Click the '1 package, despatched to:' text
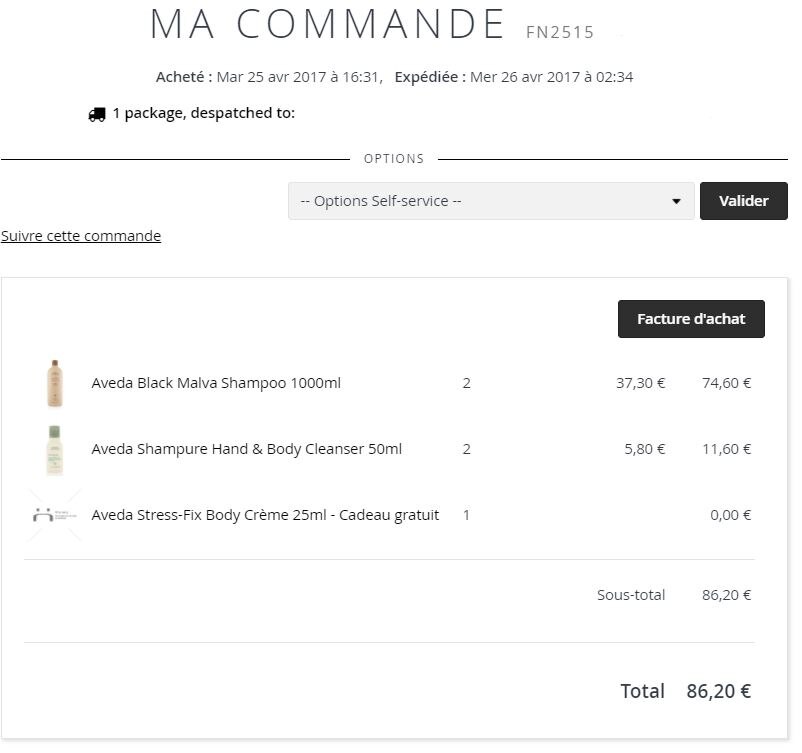 [204, 113]
